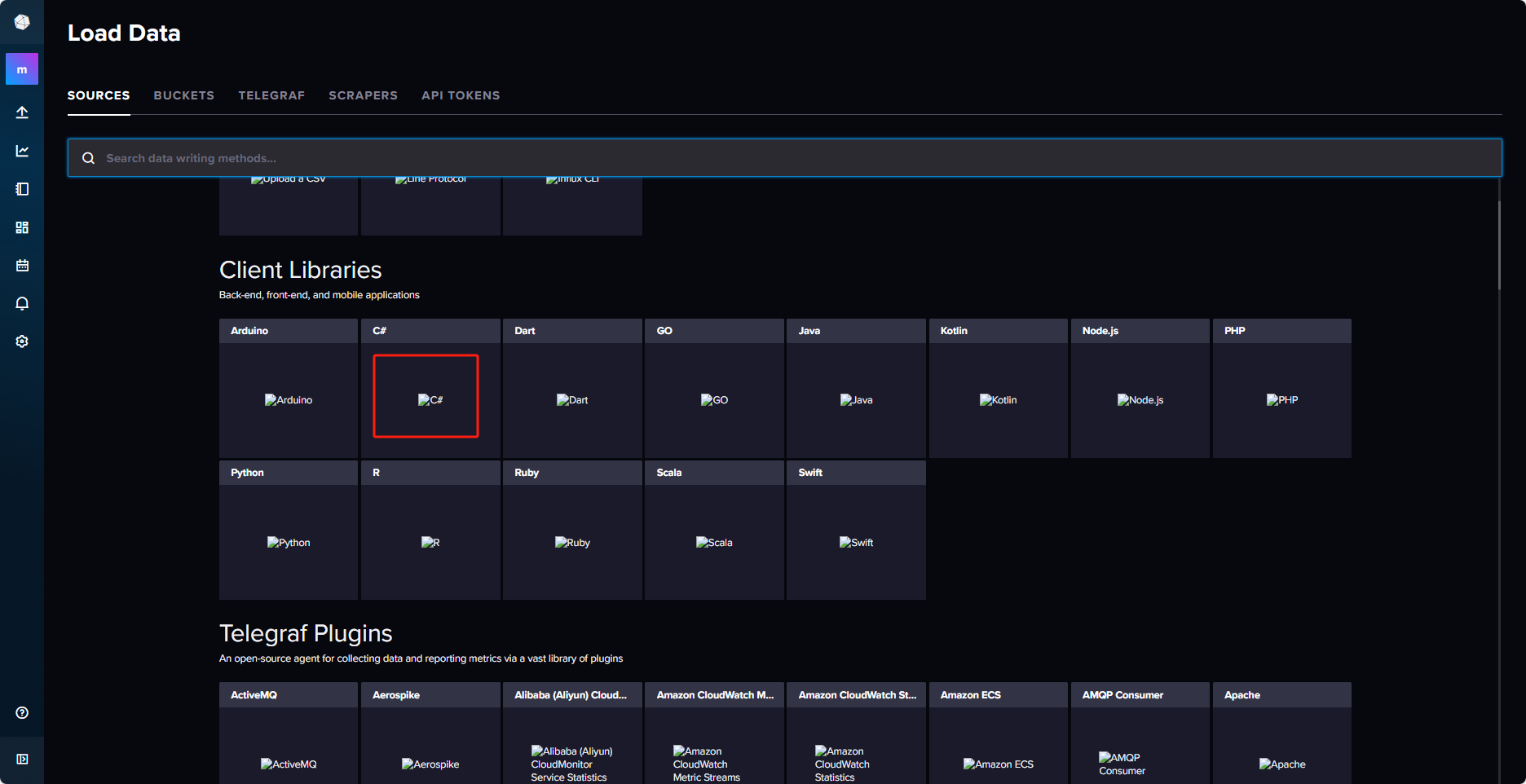Select the Arduino client library card
This screenshot has height=784, width=1526.
coord(289,388)
